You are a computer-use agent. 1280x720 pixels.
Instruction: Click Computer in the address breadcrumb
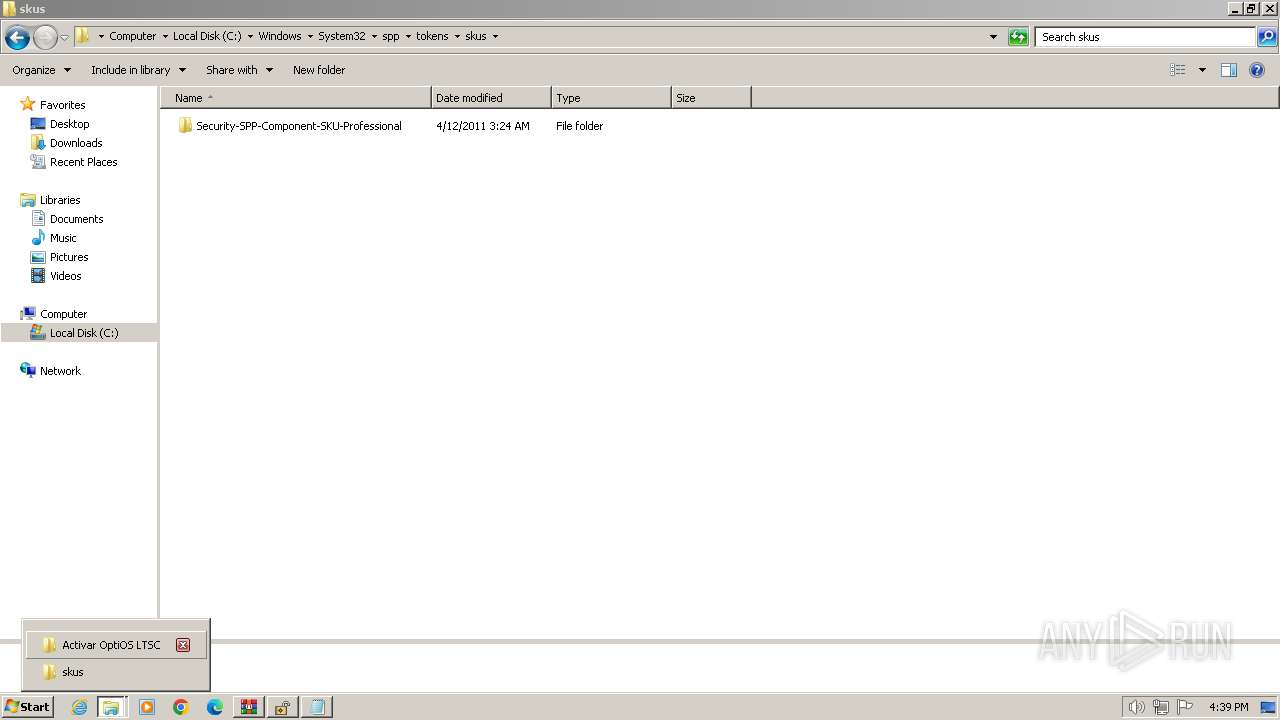coord(132,36)
